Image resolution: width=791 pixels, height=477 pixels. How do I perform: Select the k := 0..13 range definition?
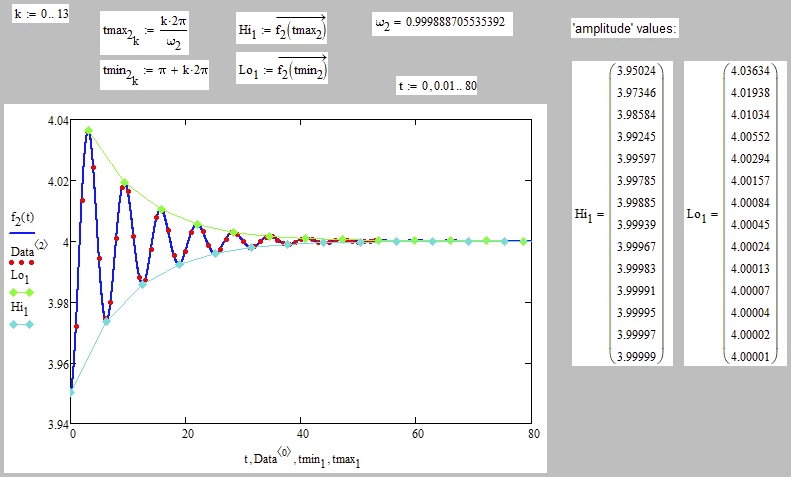click(41, 14)
